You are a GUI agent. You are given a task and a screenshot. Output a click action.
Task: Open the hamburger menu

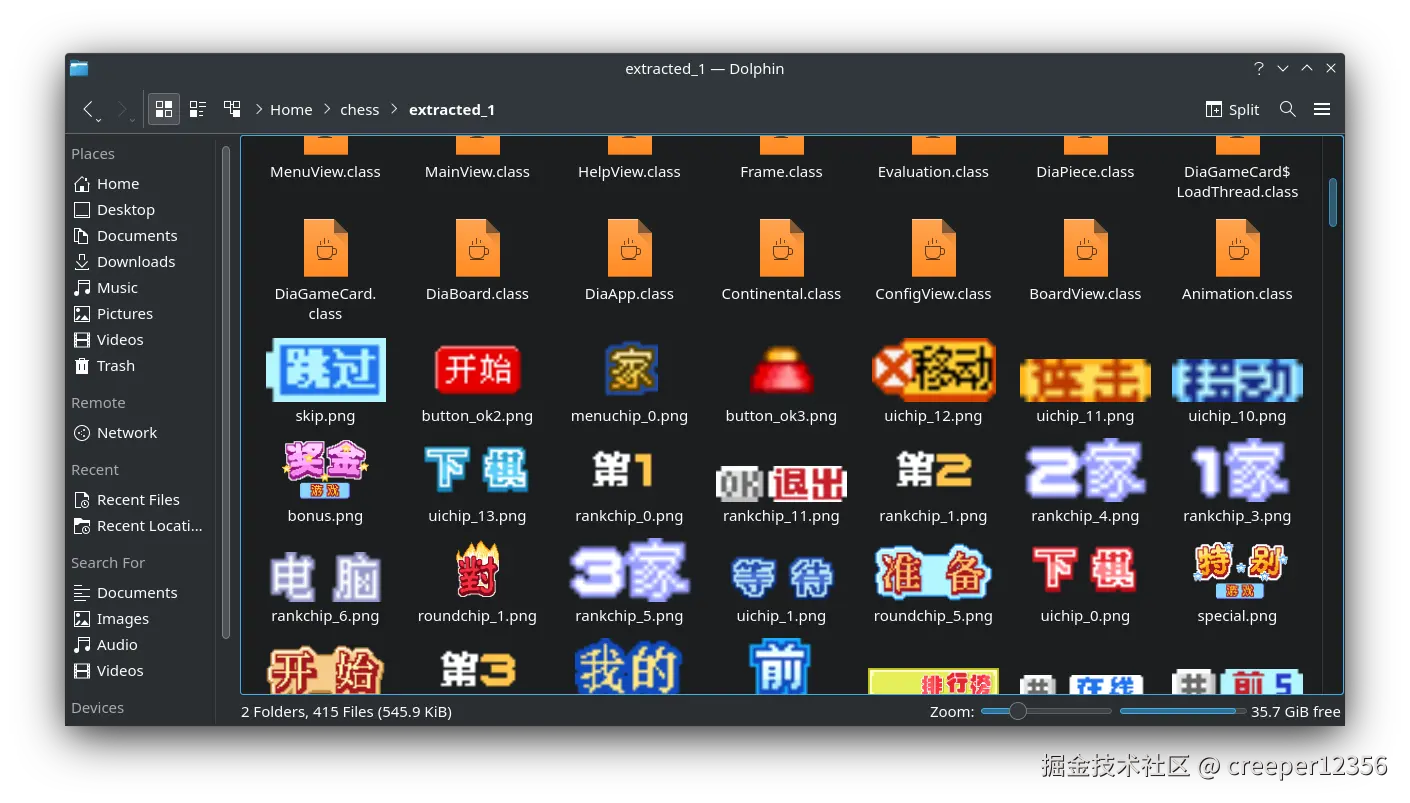click(x=1322, y=109)
